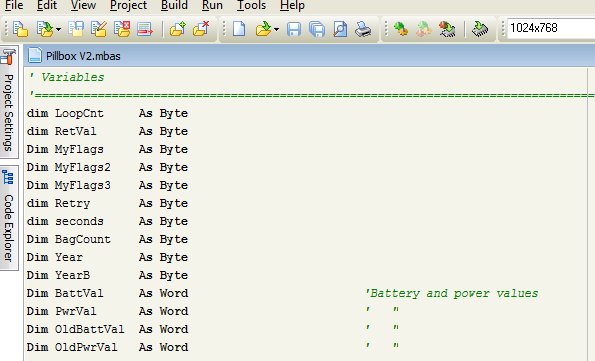Click the BattVal variable name

click(79, 293)
